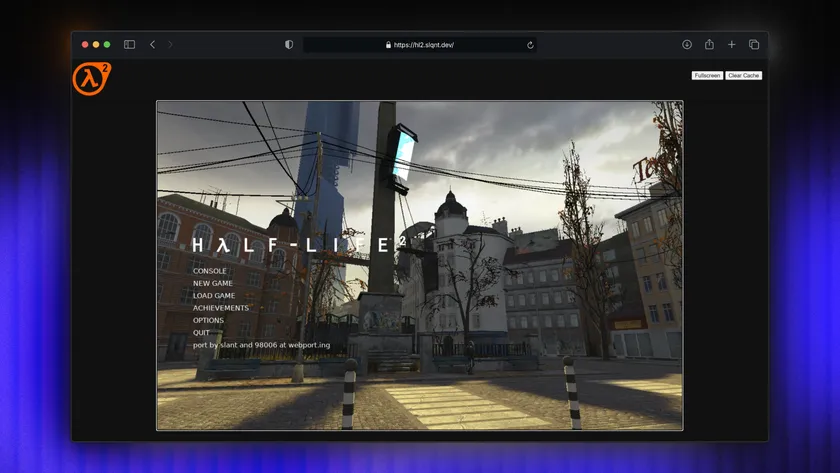
Task: Reload the page with refresh icon
Action: click(530, 45)
